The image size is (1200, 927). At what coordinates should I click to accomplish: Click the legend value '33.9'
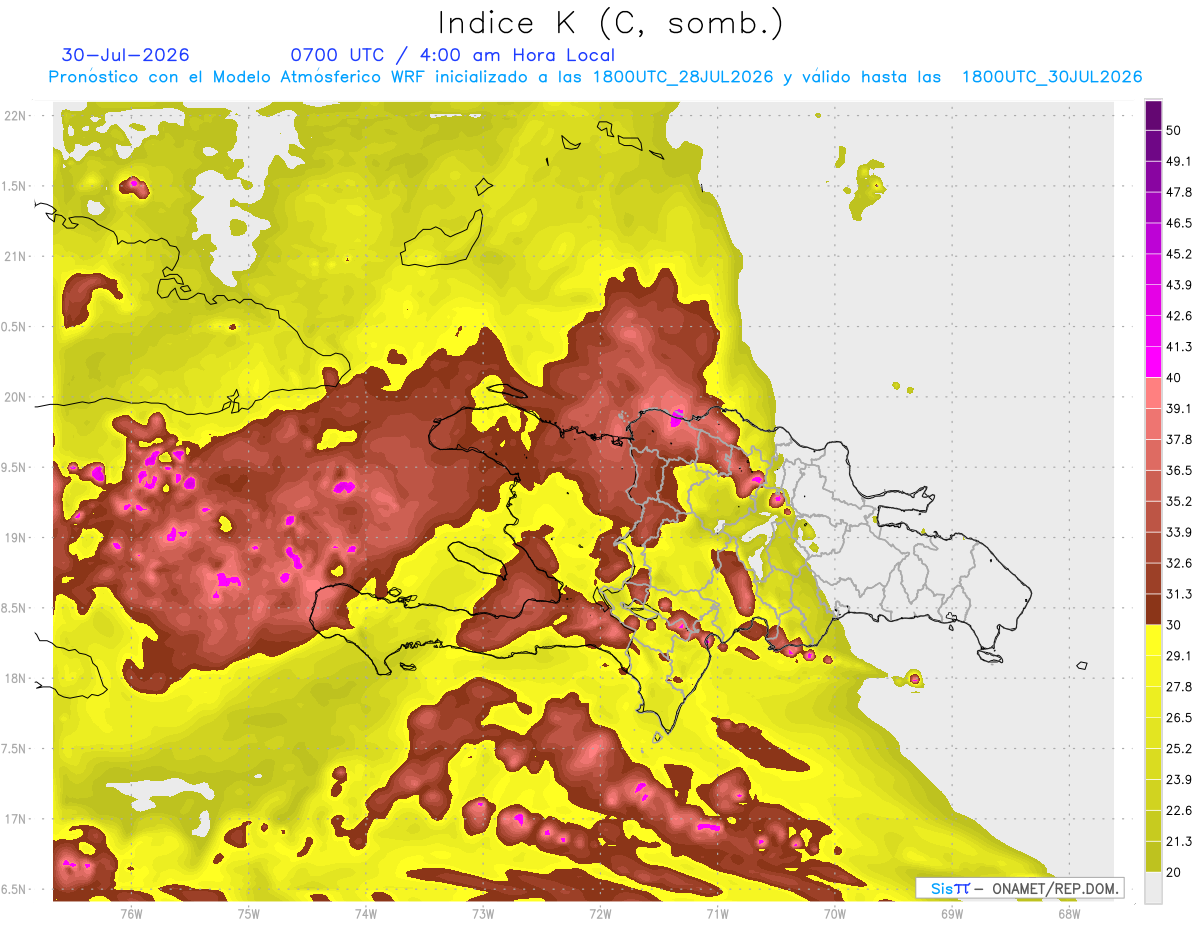[1179, 532]
